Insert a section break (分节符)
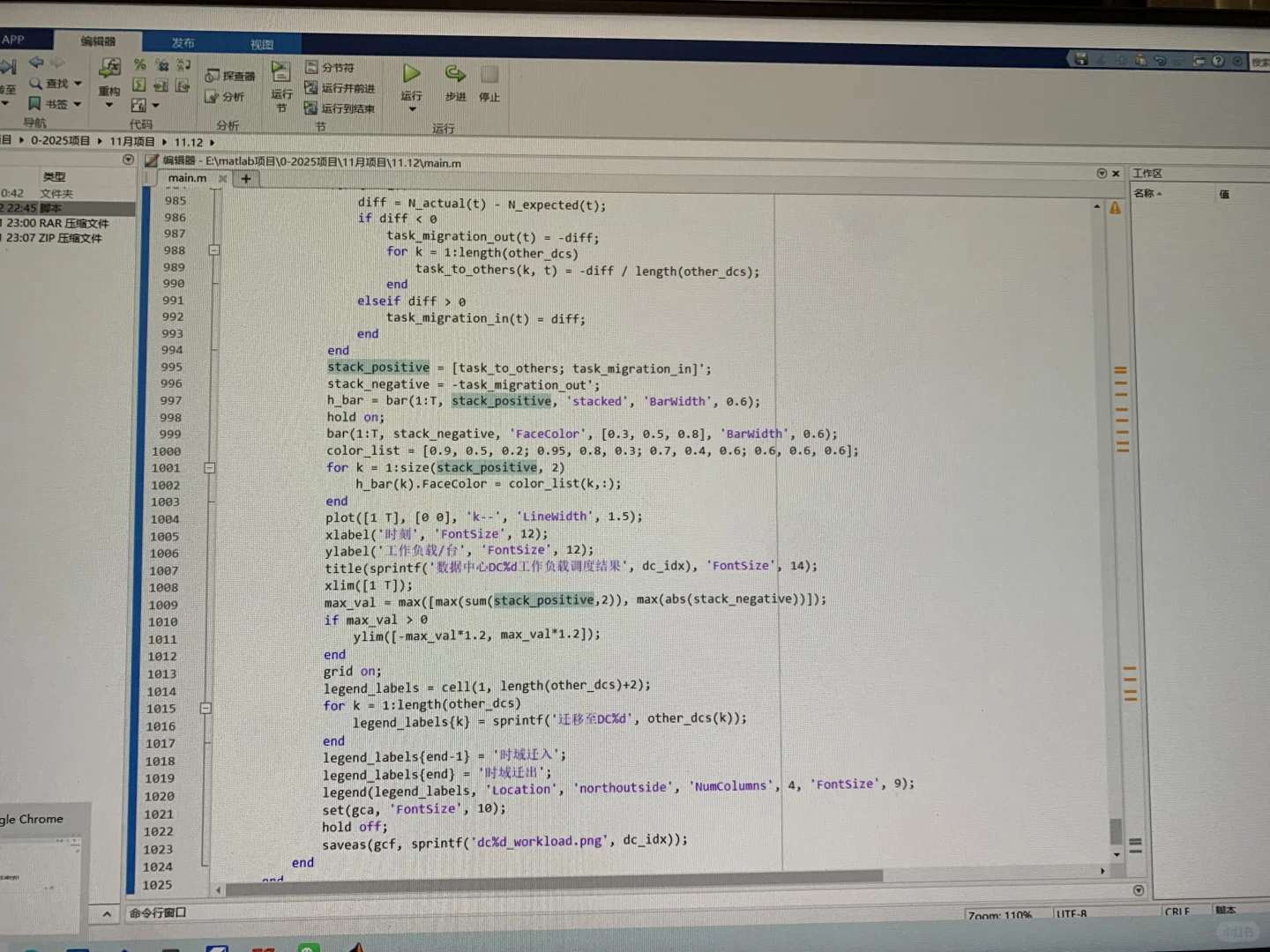 click(x=330, y=67)
